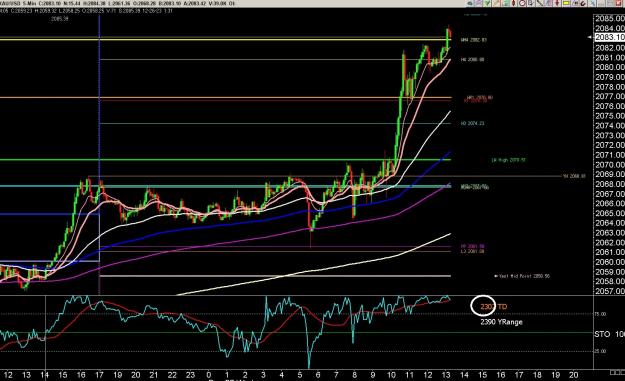Click hour 8 on the time axis

coord(354,375)
